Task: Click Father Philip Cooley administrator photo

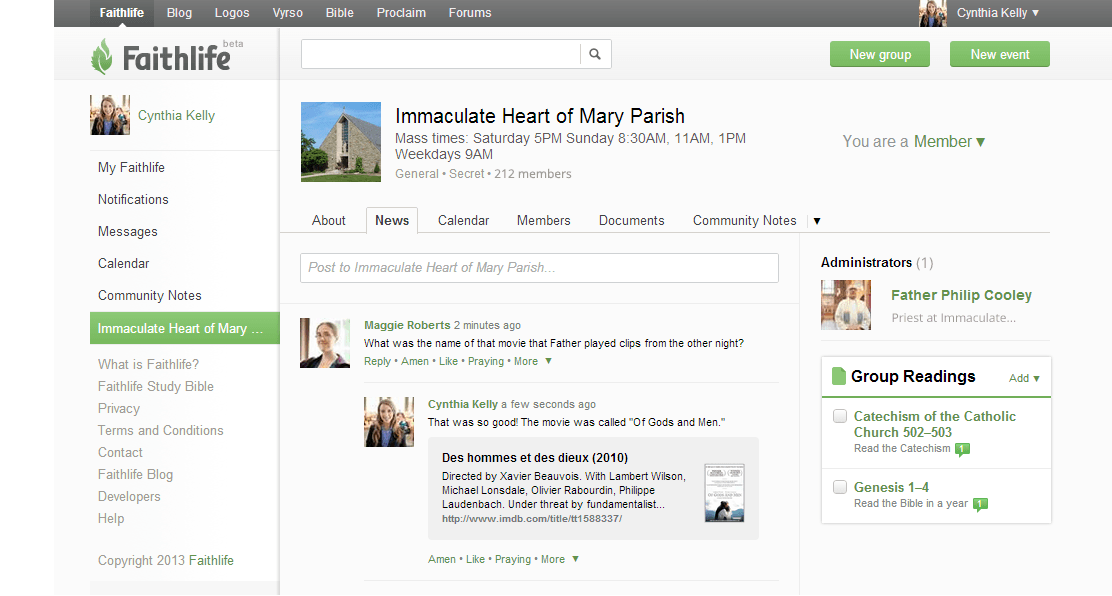Action: tap(846, 305)
